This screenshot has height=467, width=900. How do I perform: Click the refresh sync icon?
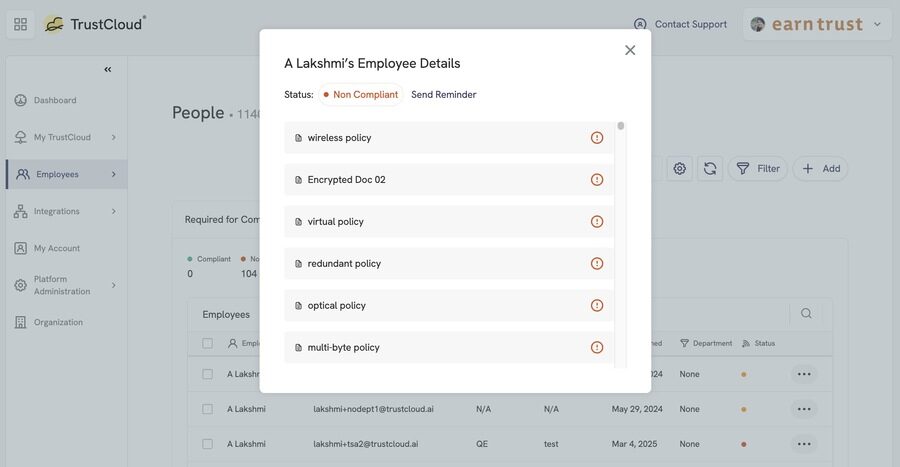click(710, 169)
